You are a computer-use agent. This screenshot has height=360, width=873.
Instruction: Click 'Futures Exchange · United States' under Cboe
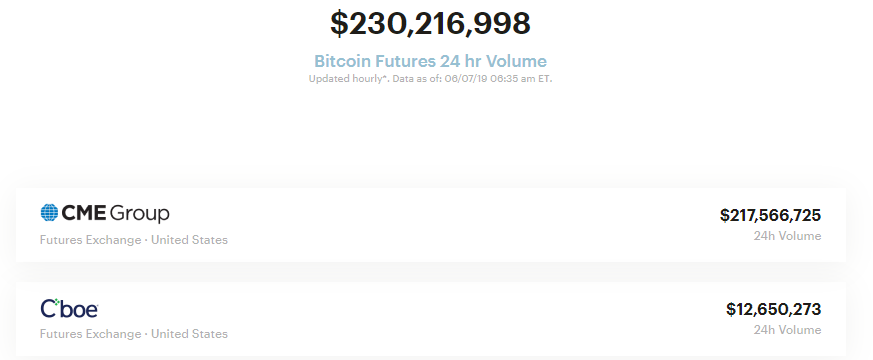pyautogui.click(x=134, y=334)
